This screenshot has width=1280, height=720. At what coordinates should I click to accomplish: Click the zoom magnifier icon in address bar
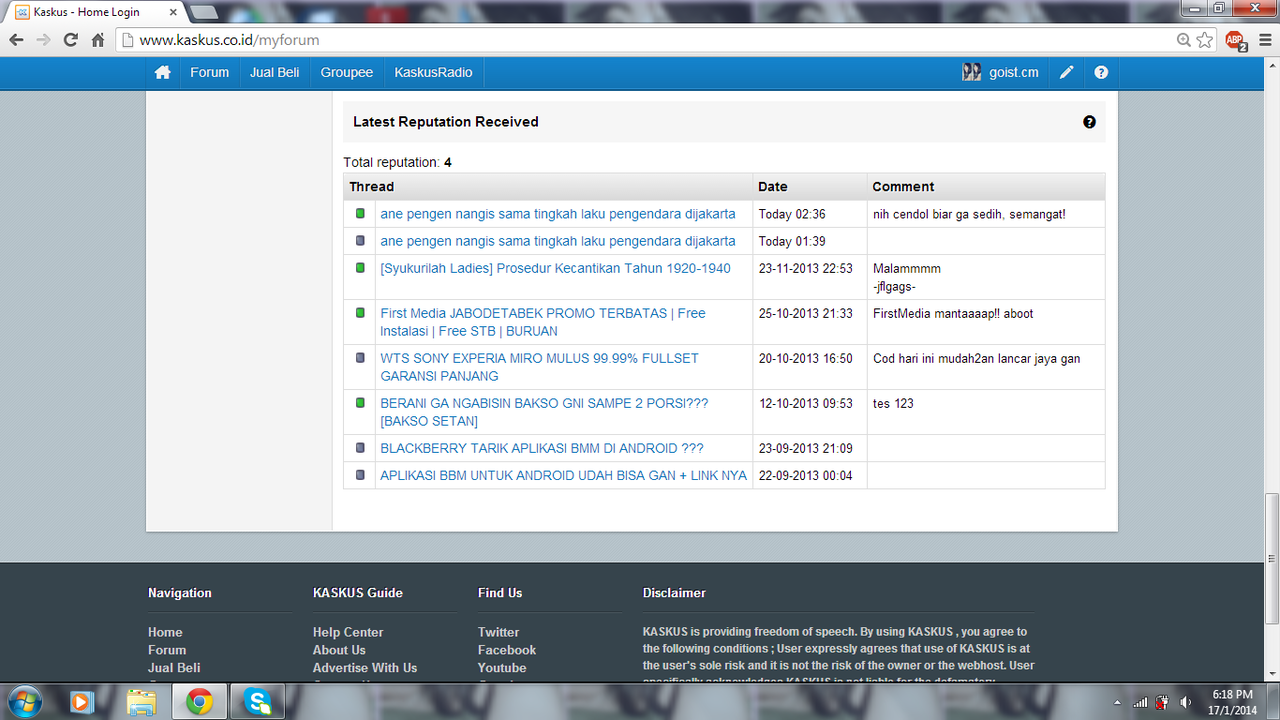pos(1184,40)
